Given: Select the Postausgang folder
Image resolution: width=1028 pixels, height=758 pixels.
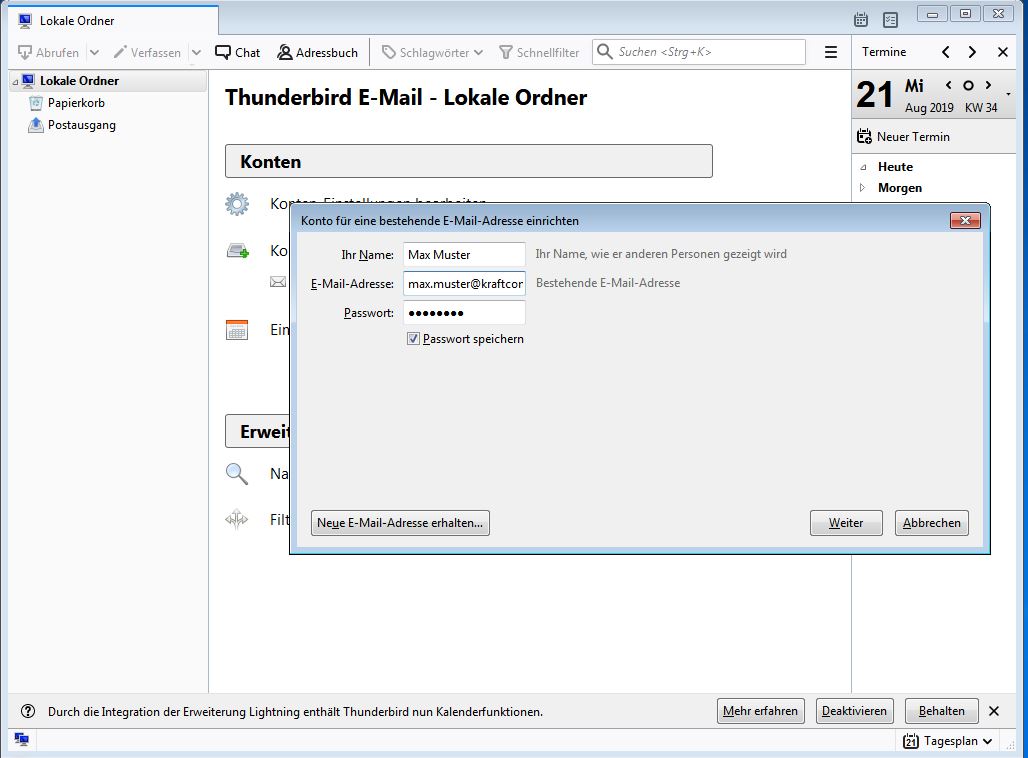Looking at the screenshot, I should [81, 125].
